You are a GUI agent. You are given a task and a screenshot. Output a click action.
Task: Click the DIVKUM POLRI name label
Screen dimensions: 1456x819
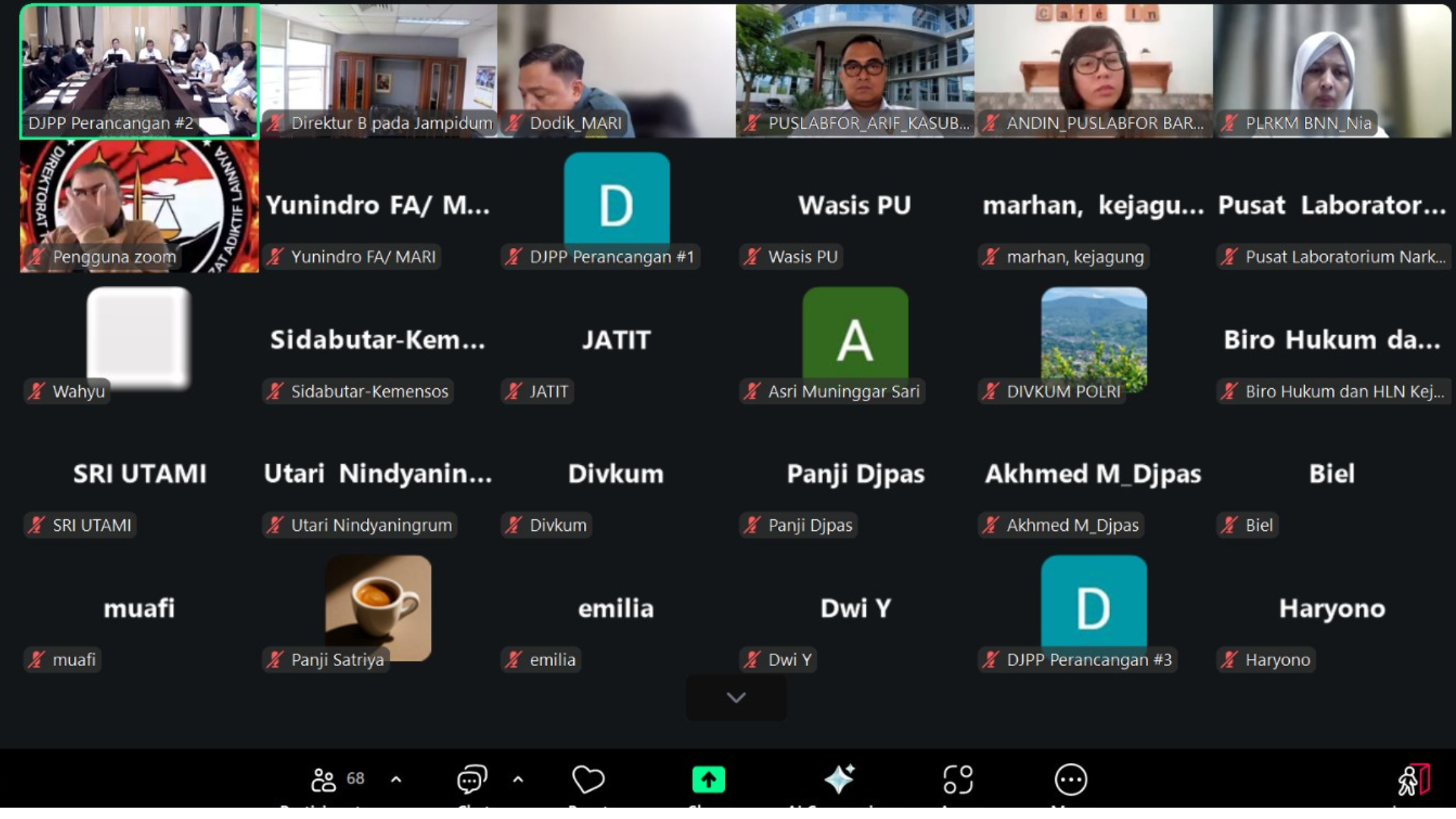tap(1062, 391)
